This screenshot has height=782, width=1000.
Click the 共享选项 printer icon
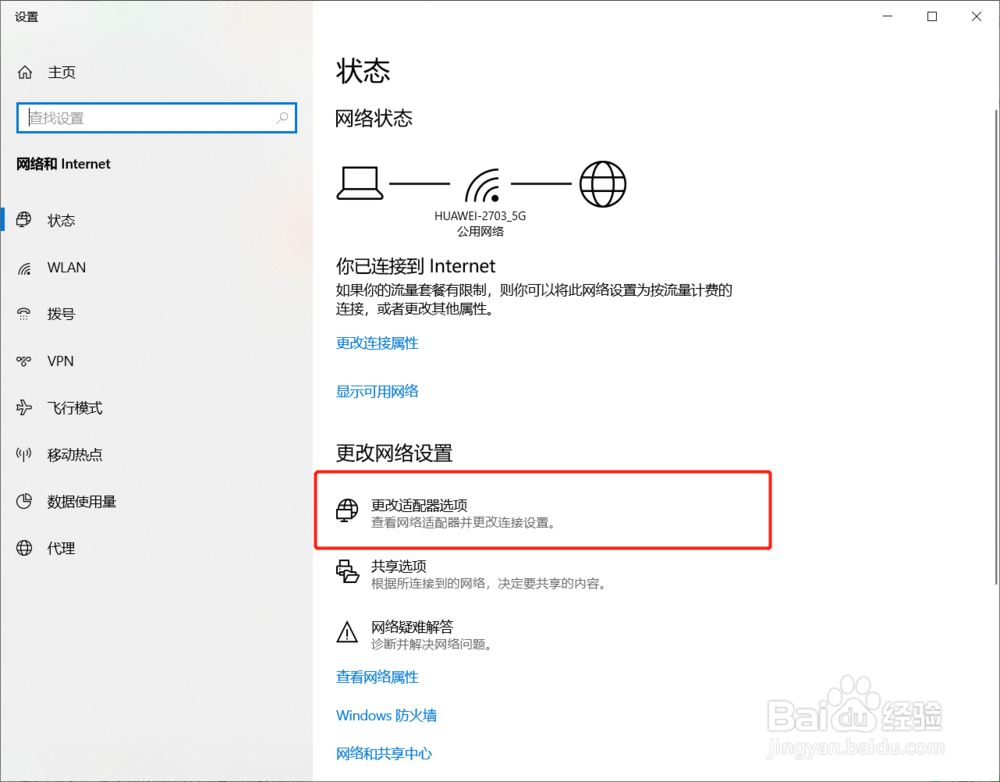point(348,572)
